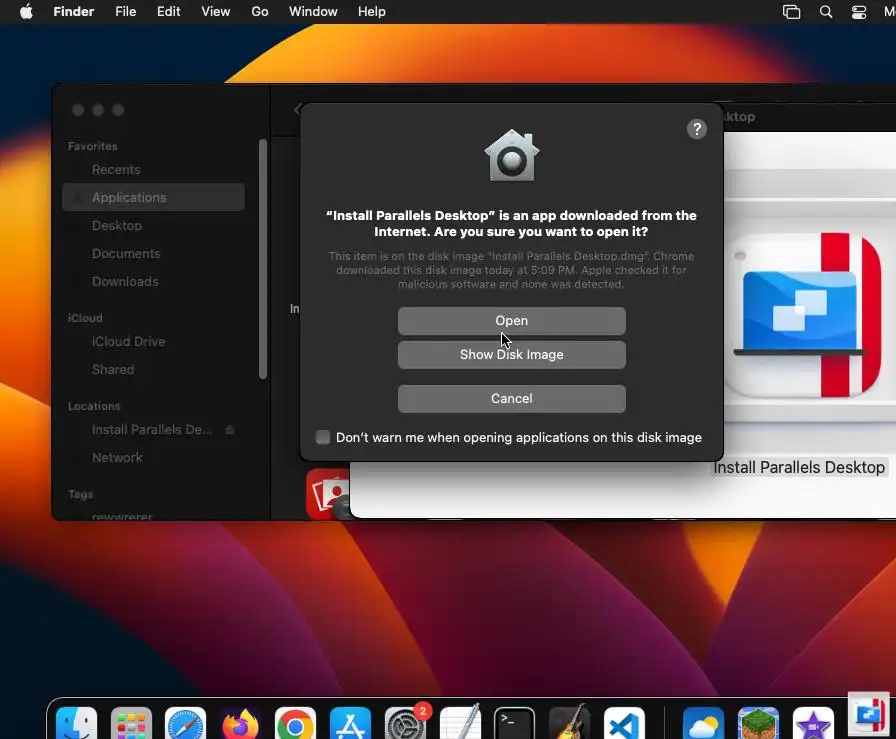
Task: Open App Store from the Dock
Action: (350, 725)
